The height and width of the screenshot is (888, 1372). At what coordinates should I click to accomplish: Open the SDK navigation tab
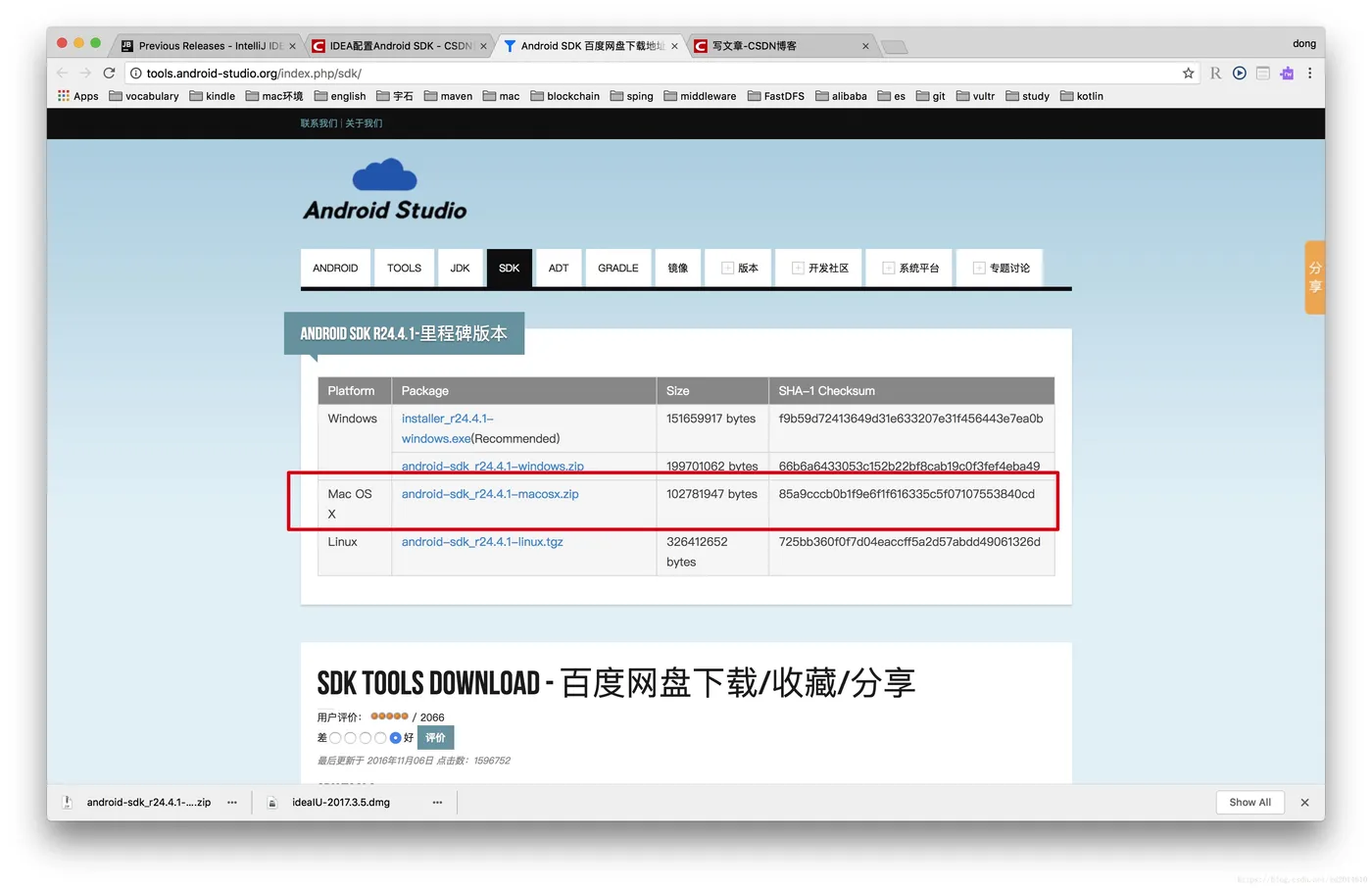[509, 268]
